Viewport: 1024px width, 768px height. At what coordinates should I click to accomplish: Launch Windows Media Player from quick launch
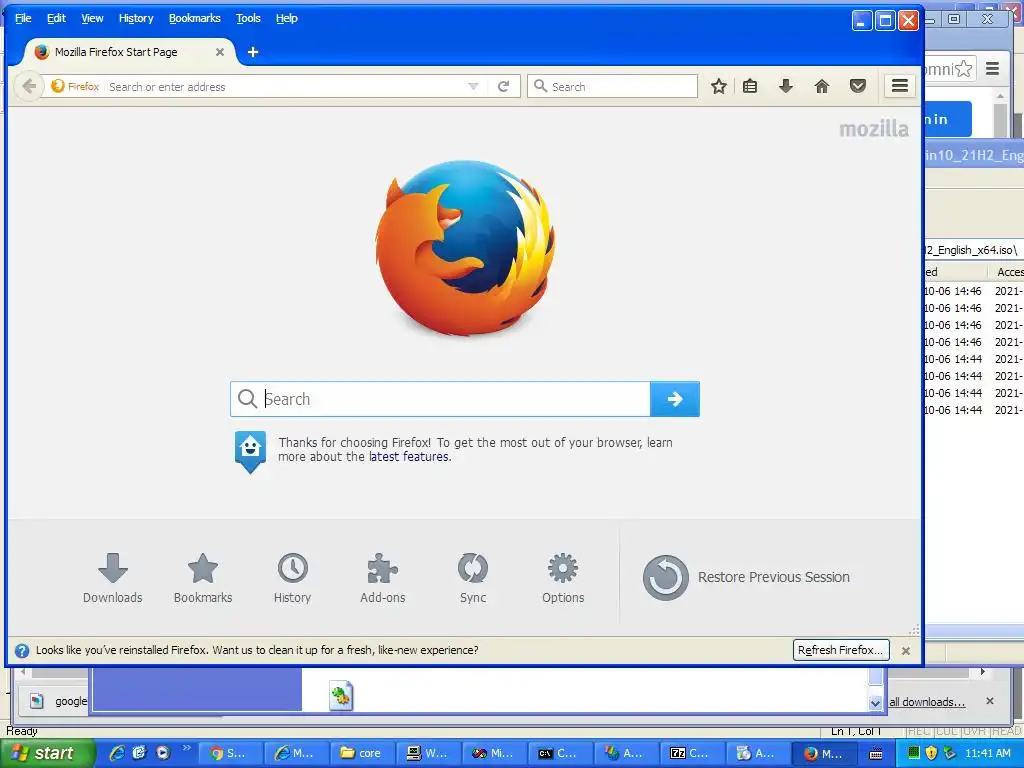click(x=163, y=753)
